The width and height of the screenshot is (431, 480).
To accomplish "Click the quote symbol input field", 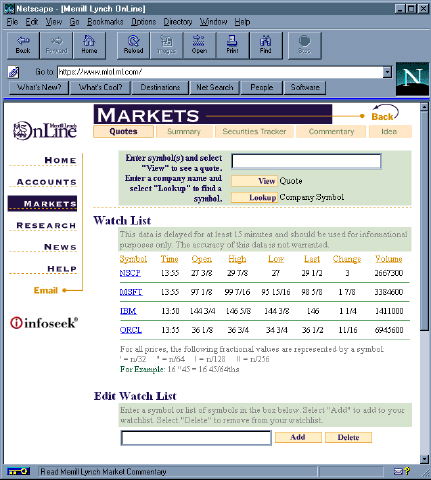I will pos(306,161).
